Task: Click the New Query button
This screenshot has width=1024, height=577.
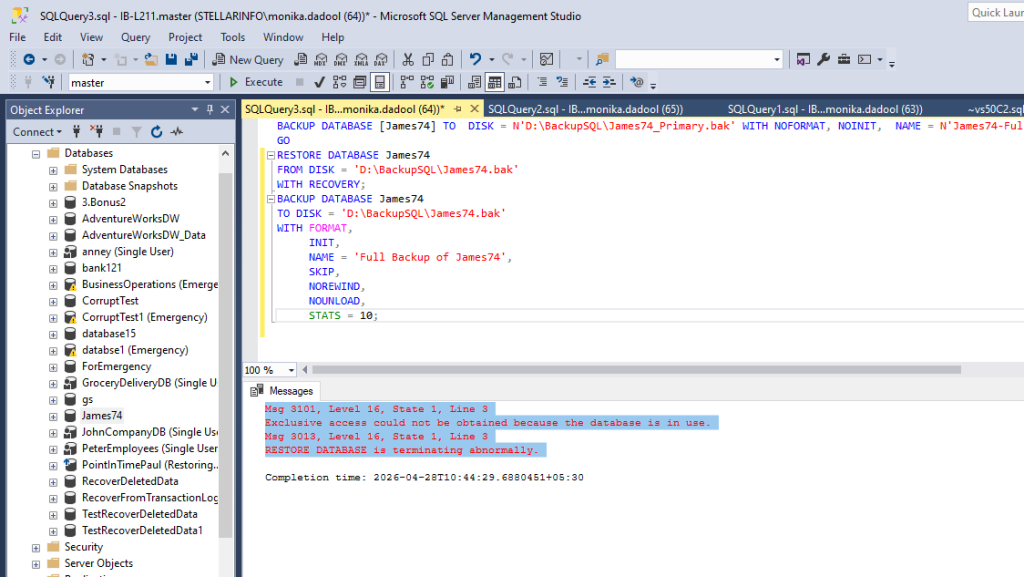Action: [248, 59]
